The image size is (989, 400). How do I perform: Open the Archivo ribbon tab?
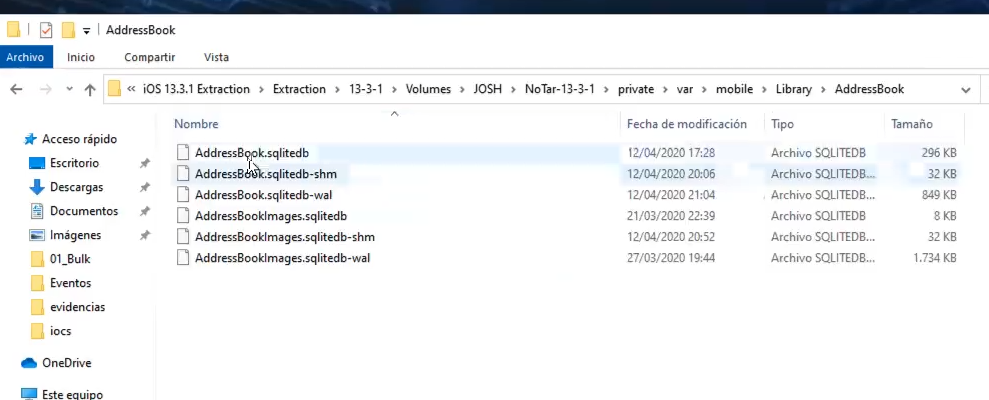tap(25, 57)
